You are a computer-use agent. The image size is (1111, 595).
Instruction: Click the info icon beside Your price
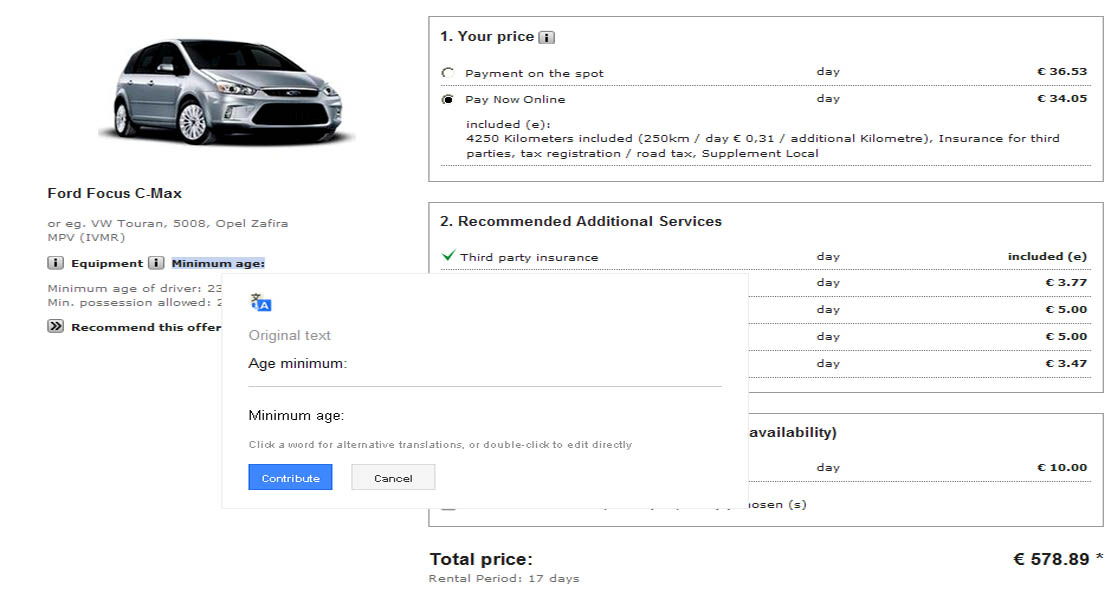tap(546, 38)
